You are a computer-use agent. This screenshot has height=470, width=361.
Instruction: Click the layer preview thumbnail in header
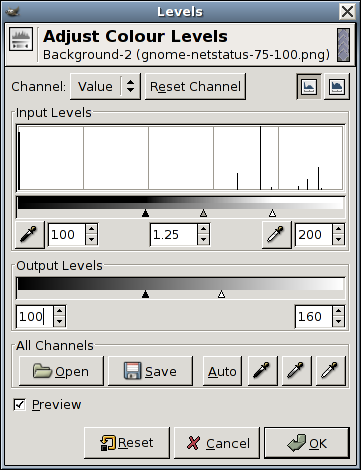pos(343,45)
